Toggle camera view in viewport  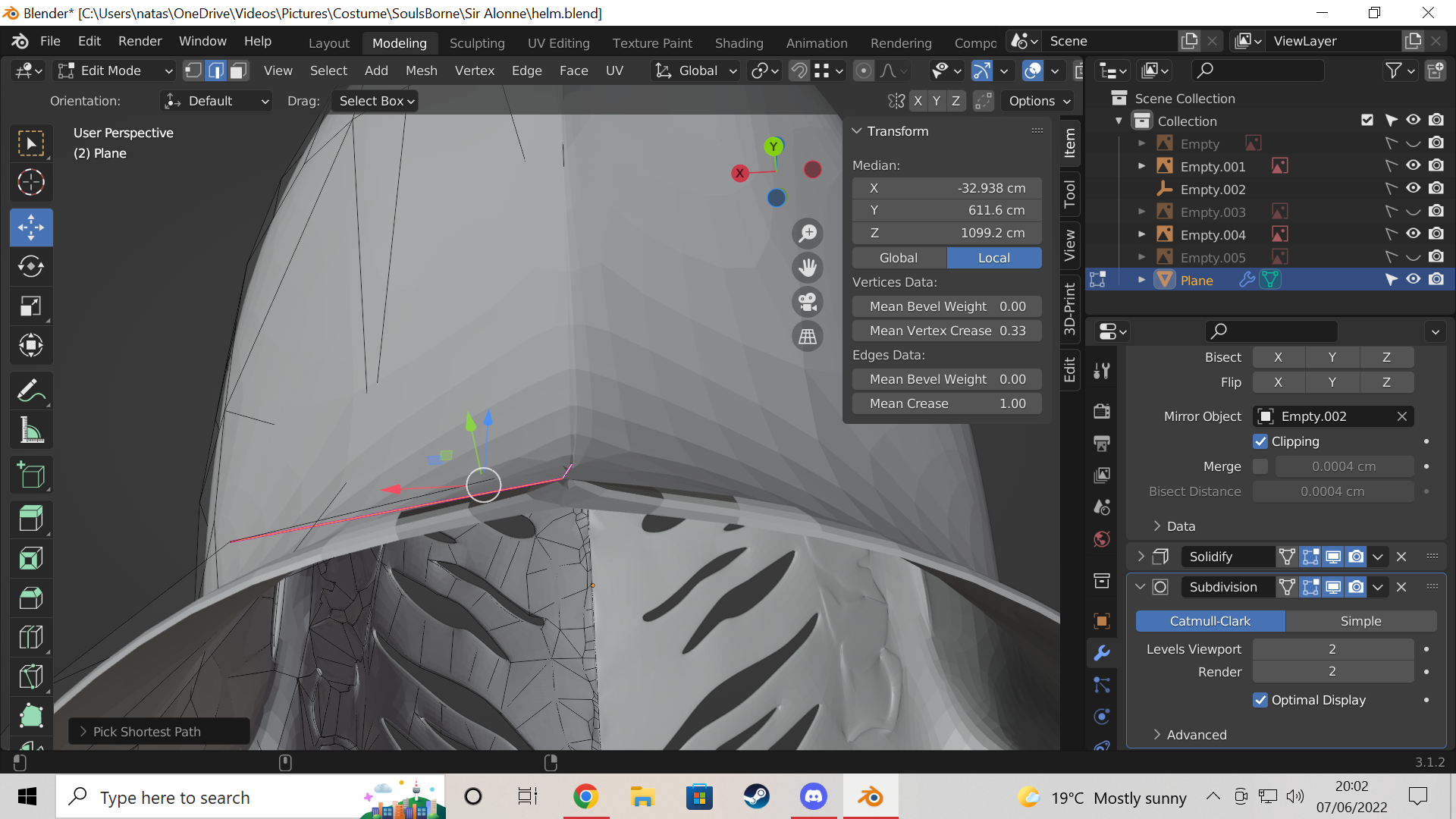click(x=808, y=302)
